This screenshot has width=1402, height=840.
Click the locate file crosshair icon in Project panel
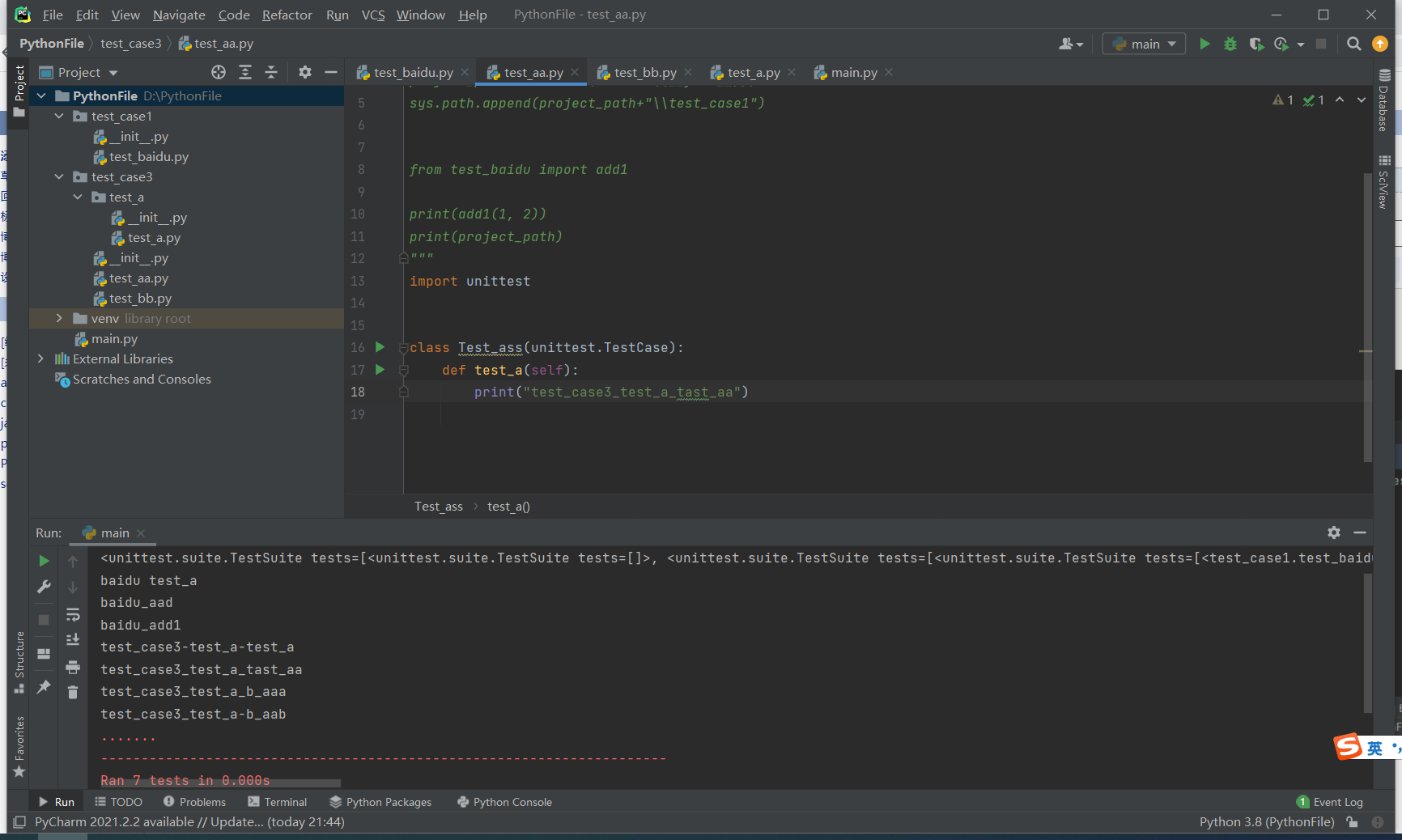tap(219, 72)
